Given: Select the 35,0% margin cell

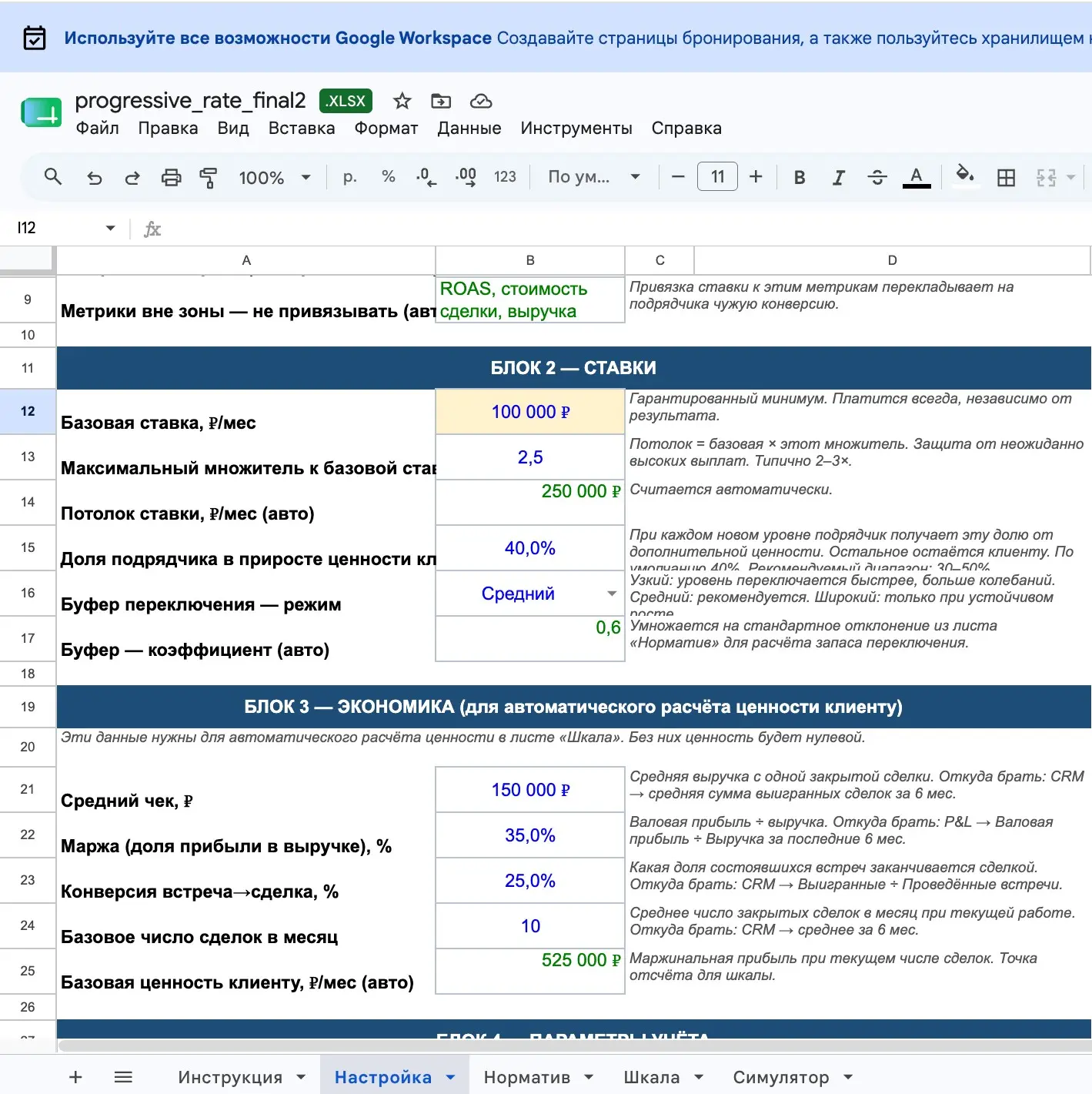Looking at the screenshot, I should point(530,835).
